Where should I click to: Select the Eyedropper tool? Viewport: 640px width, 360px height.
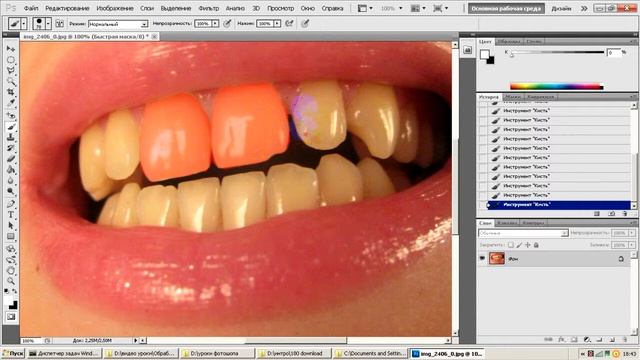[x=11, y=104]
